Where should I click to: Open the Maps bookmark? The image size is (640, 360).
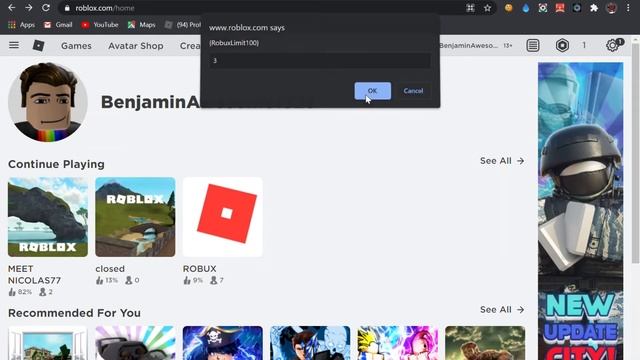coord(141,25)
